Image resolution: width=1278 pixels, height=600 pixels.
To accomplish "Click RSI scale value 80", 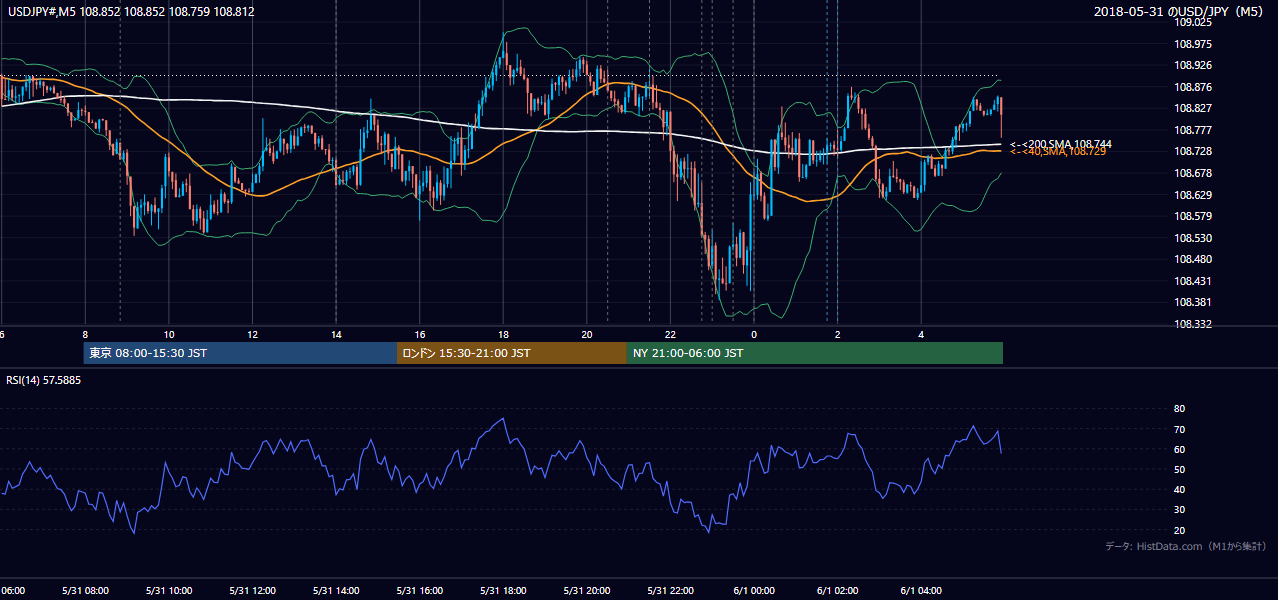I will coord(1179,409).
